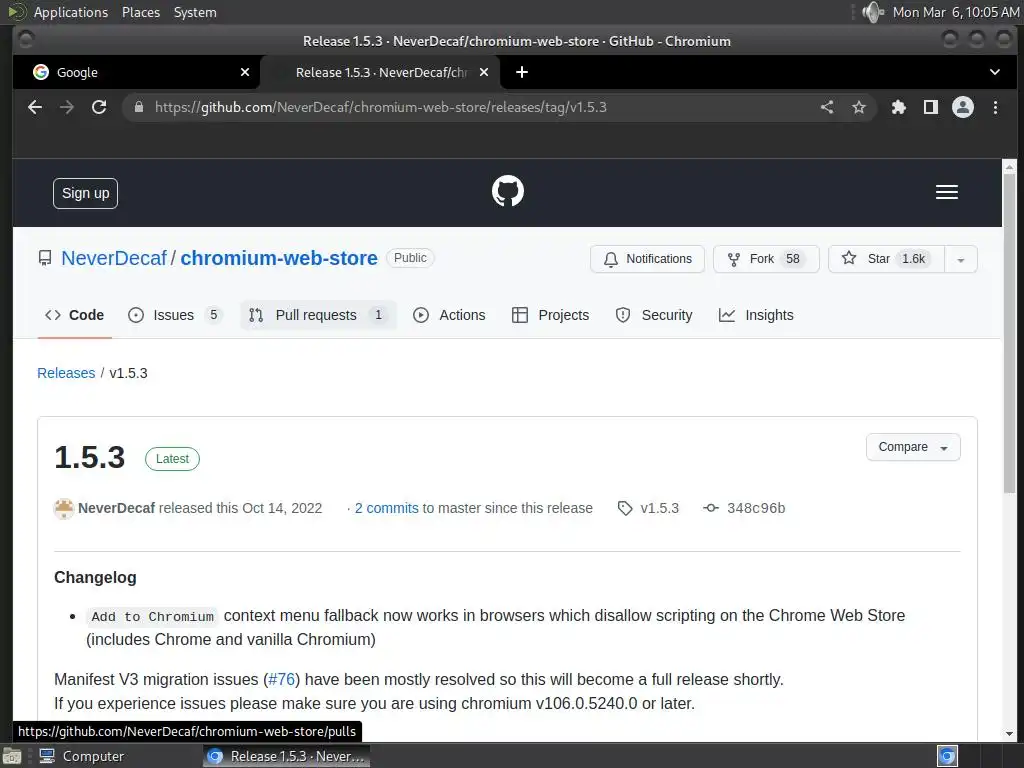Click the scrollbar down arrow
Screen dimensions: 1024x768
click(1010, 734)
